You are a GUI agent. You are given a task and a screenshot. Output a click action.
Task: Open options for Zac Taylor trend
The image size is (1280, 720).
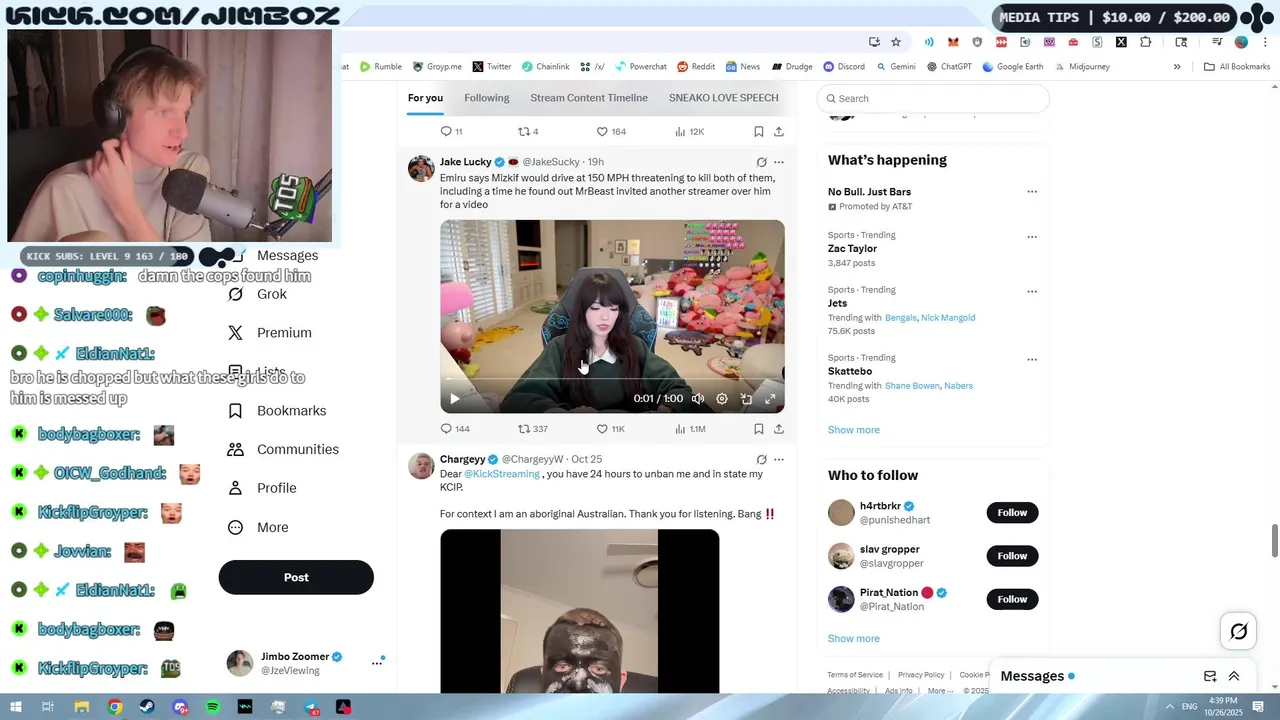pyautogui.click(x=1032, y=237)
